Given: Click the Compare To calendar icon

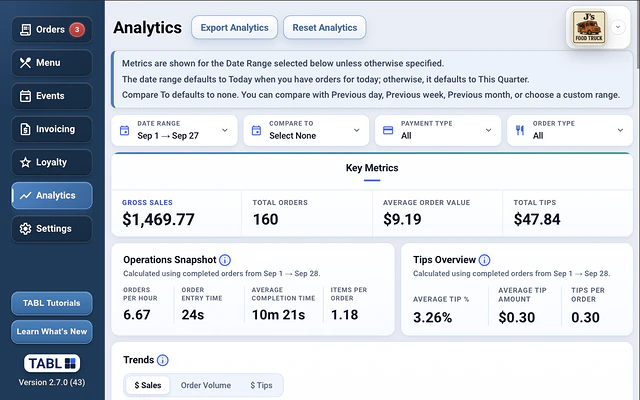Looking at the screenshot, I should click(256, 131).
